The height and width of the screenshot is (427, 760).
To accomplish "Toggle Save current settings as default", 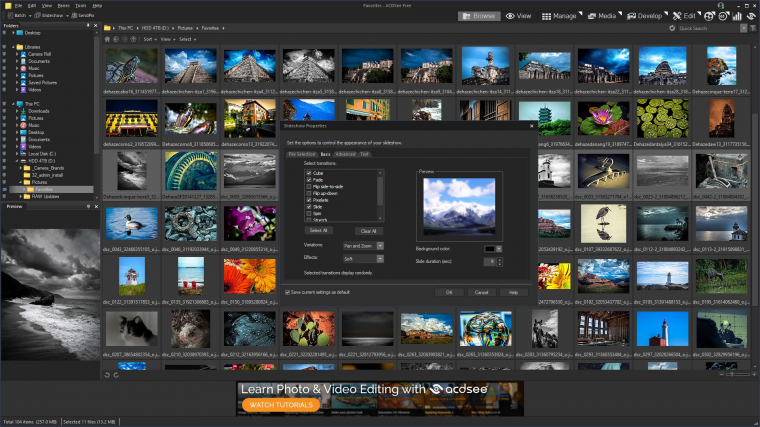I will click(x=288, y=292).
